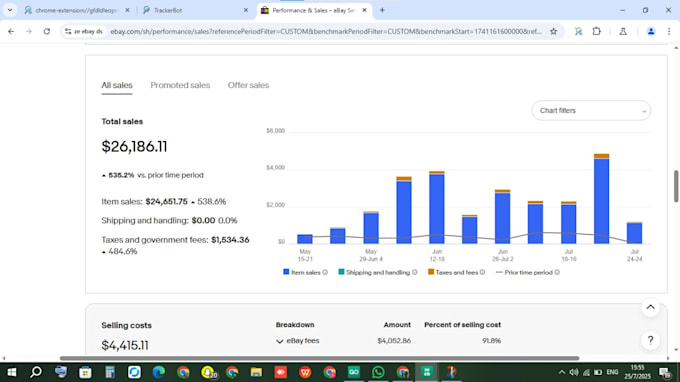The width and height of the screenshot is (680, 382).
Task: Click the Item sales blue legend swatch
Action: click(x=286, y=272)
